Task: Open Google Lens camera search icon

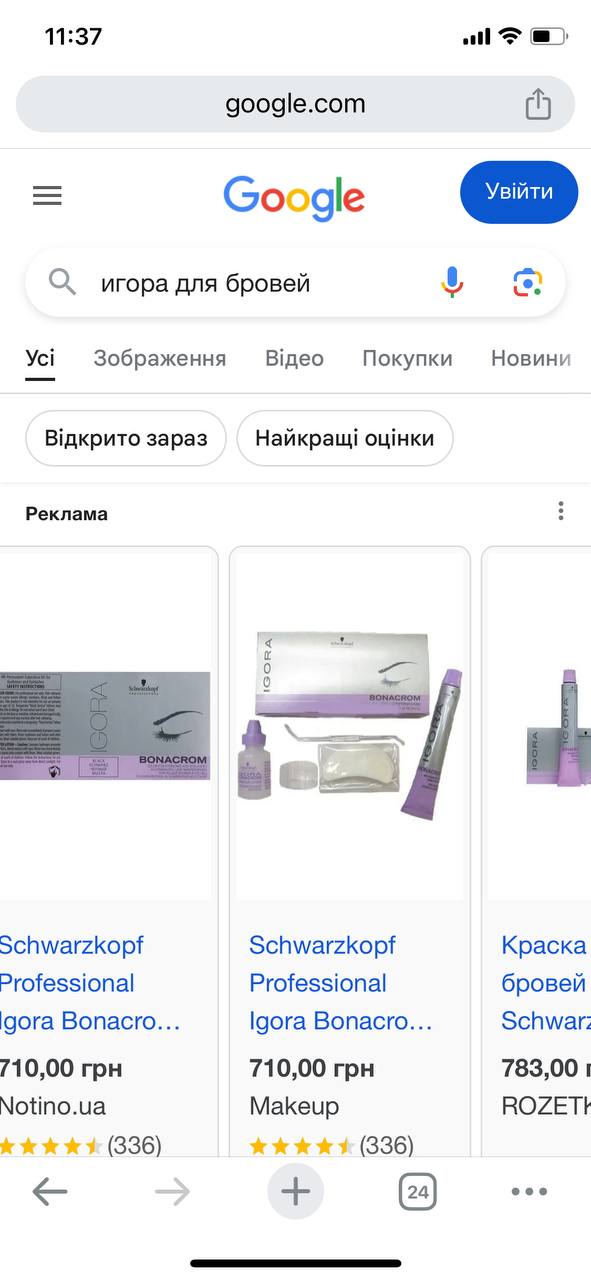Action: tap(528, 283)
